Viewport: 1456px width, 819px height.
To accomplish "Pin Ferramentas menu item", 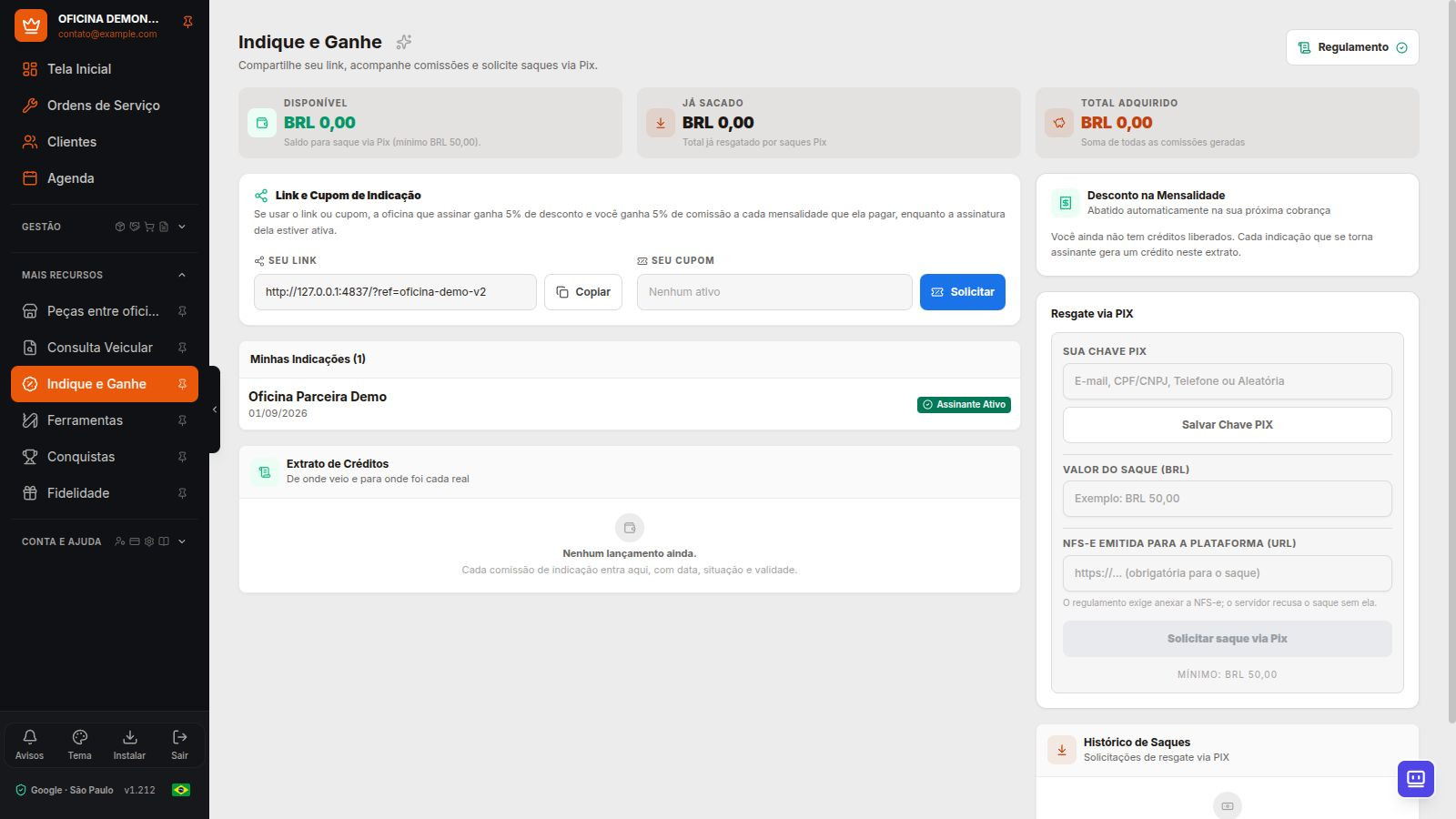I will click(182, 420).
